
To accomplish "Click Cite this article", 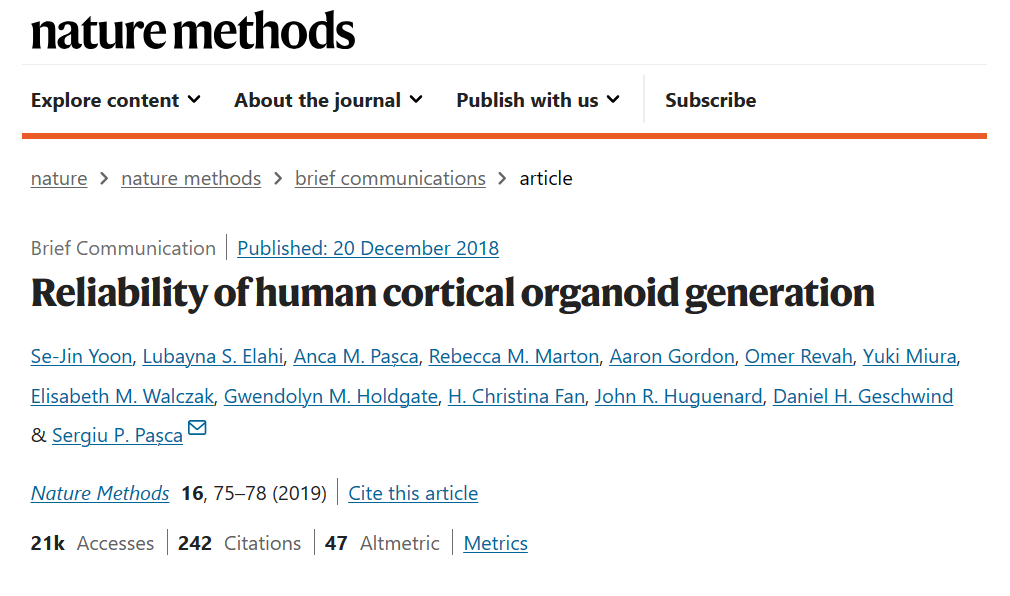I will point(413,493).
